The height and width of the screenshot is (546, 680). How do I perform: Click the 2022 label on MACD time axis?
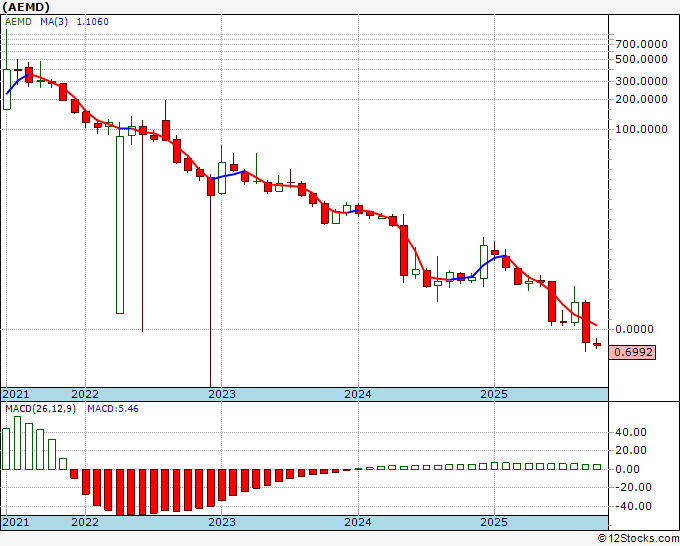[x=85, y=522]
